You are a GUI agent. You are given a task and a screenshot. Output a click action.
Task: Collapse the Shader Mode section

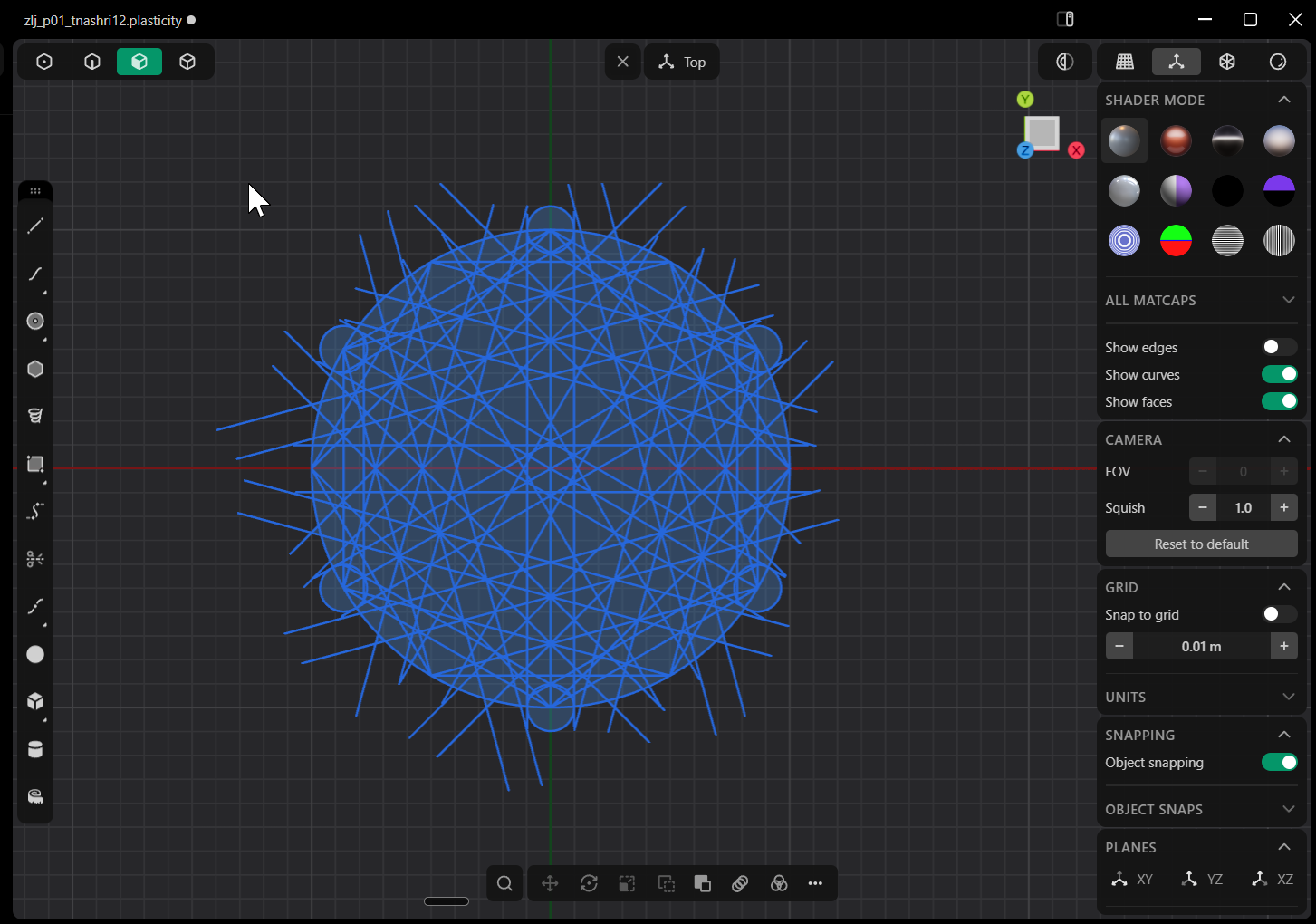coord(1283,100)
